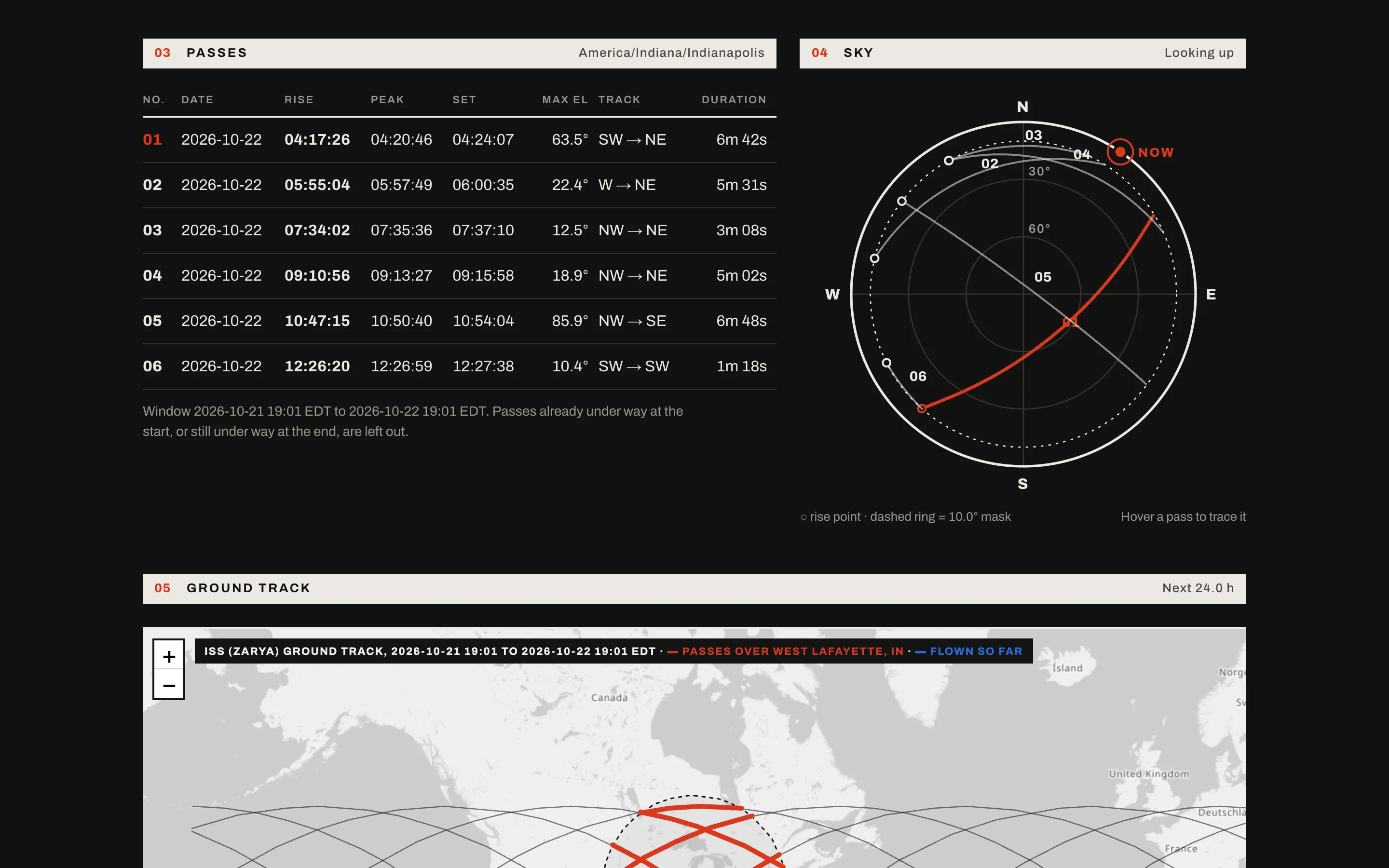The image size is (1389, 868).
Task: Click the E compass label
Action: coord(1211,295)
